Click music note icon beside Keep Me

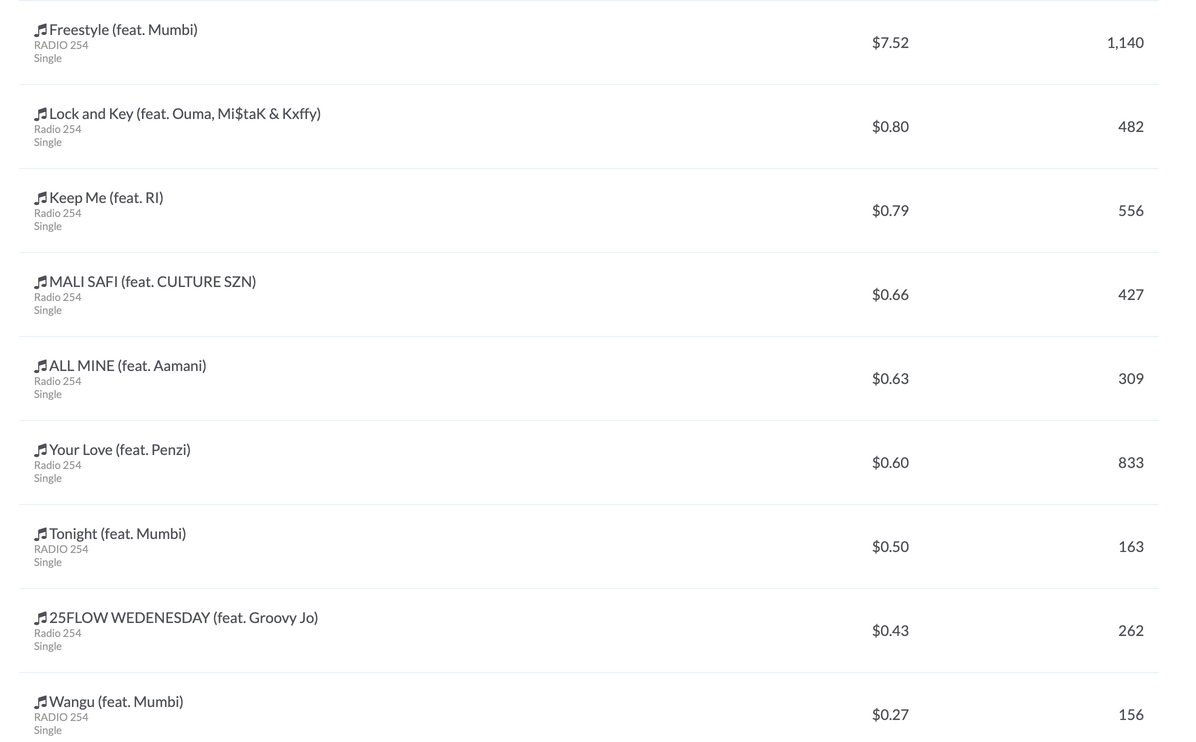[x=40, y=198]
